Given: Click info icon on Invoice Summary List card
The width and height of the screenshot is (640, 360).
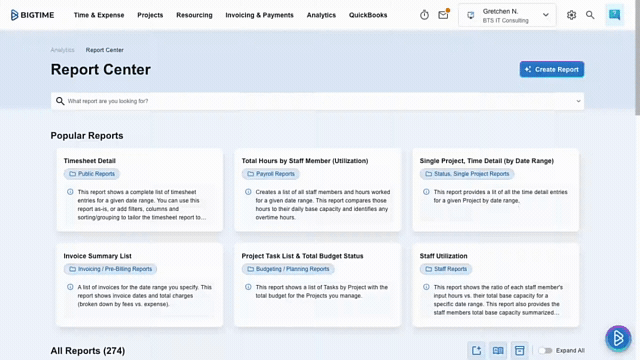Looking at the screenshot, I should (x=70, y=287).
